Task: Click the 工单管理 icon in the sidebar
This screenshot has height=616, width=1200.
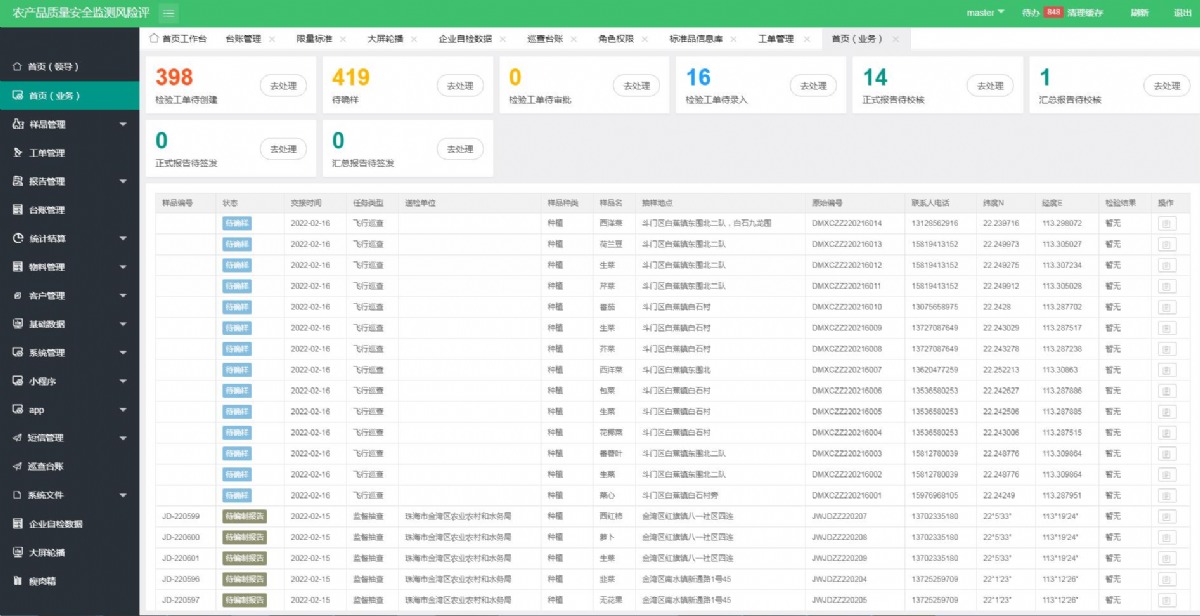Action: pos(18,153)
